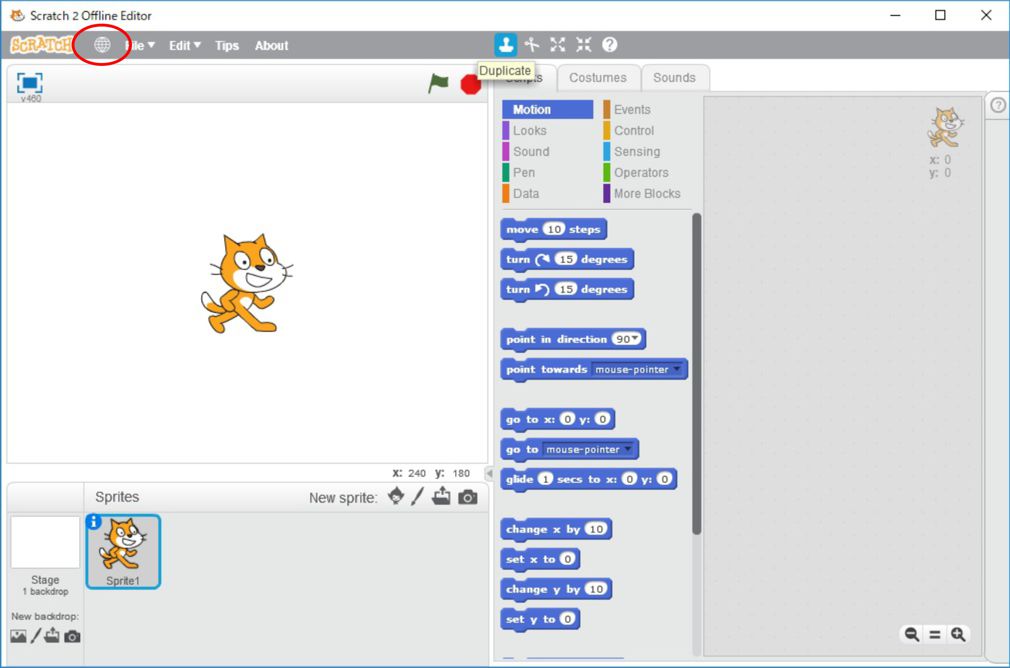Click the cat sprite on the stage
This screenshot has height=668, width=1010.
(247, 283)
